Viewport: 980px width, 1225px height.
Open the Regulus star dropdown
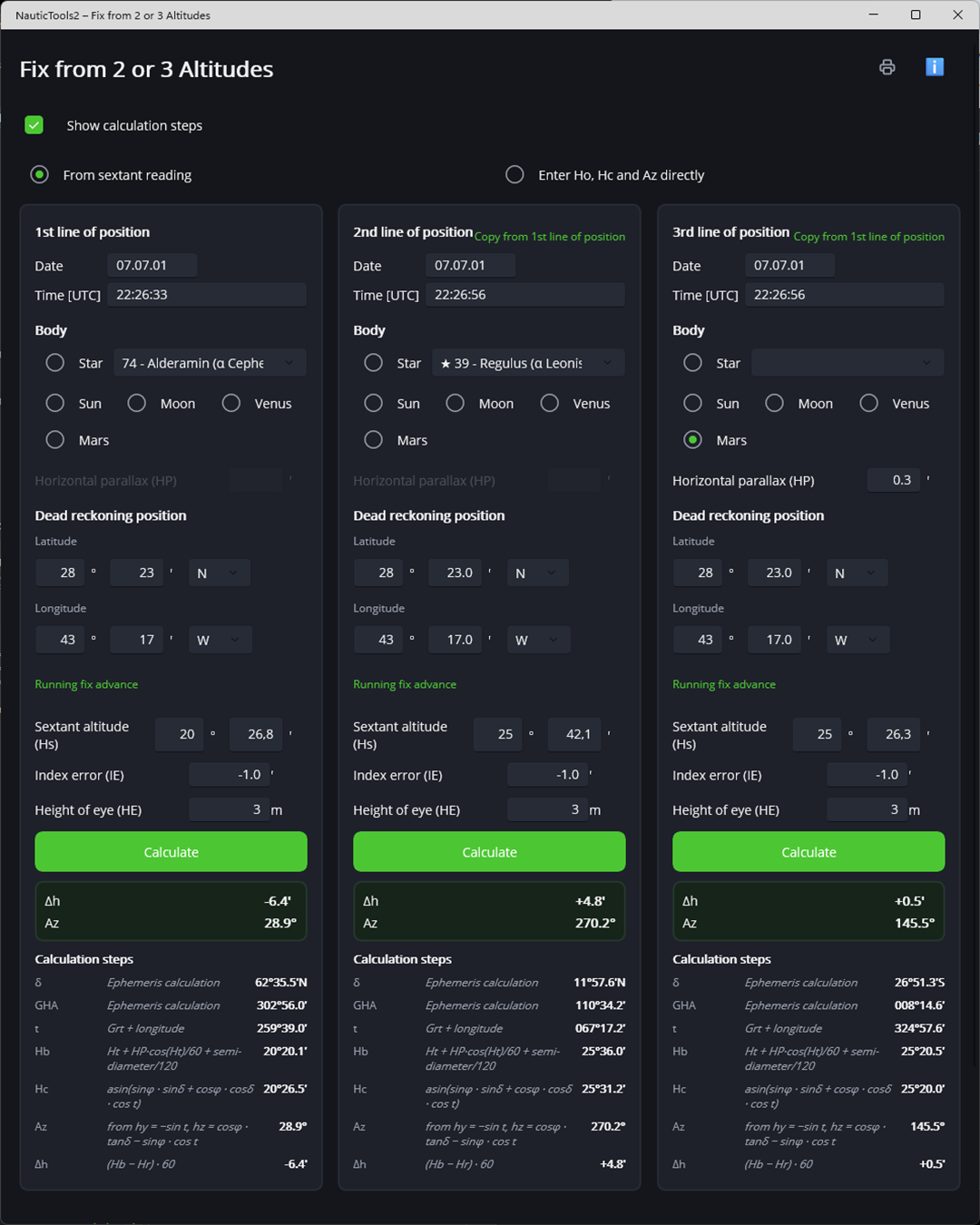coord(528,363)
